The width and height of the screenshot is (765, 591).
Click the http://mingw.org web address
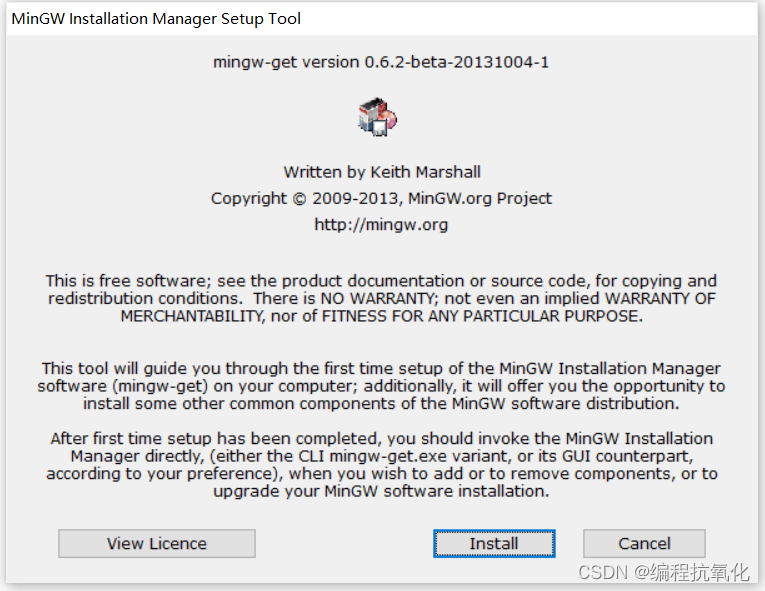(381, 224)
